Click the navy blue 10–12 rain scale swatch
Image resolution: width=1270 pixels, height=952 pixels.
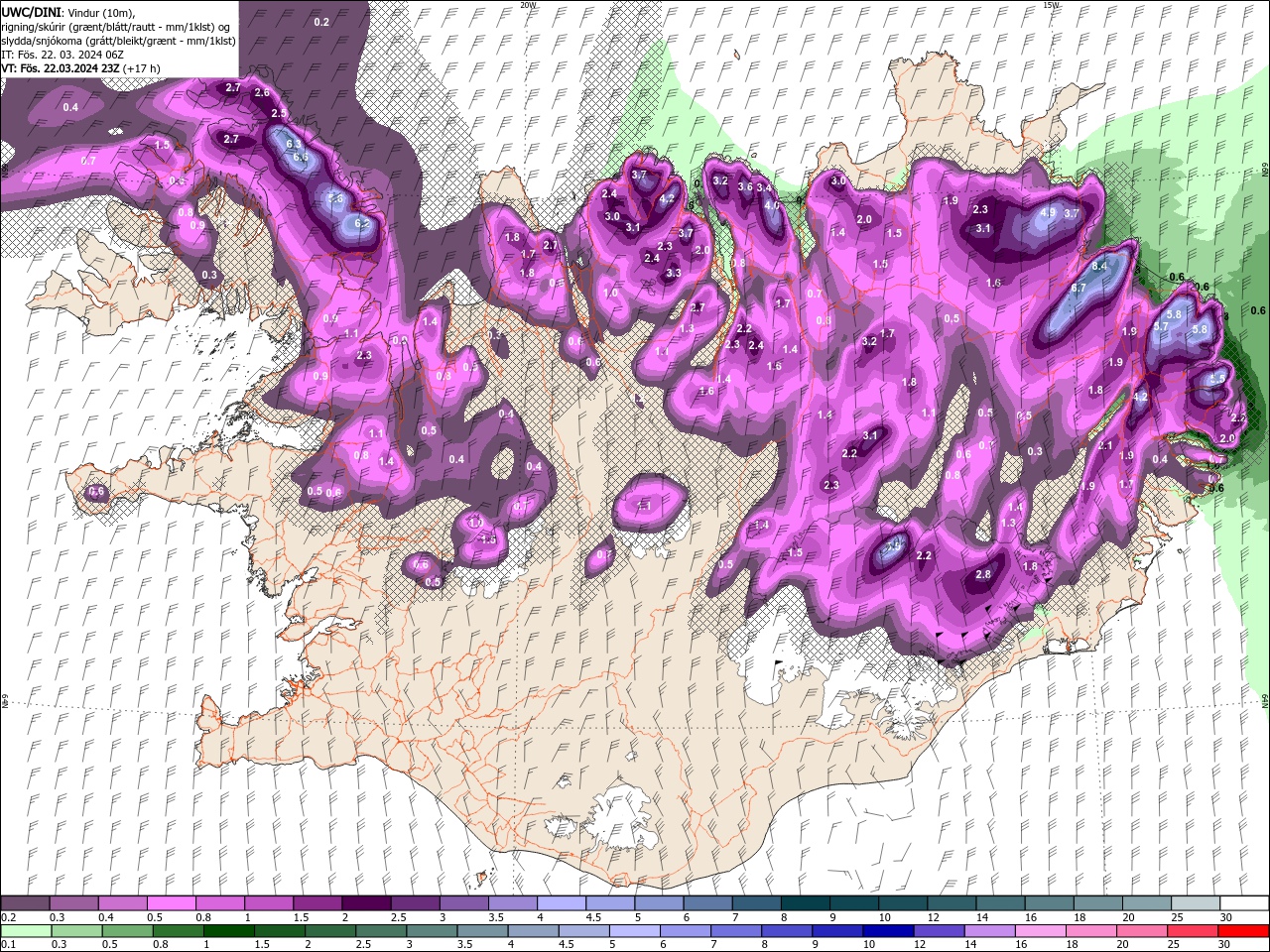[x=888, y=931]
